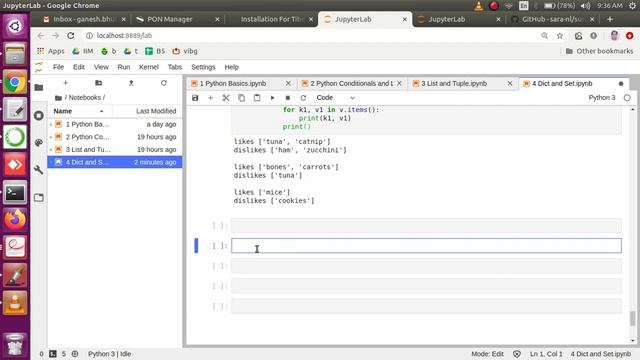Open Other bookmarks folder

(x=599, y=51)
